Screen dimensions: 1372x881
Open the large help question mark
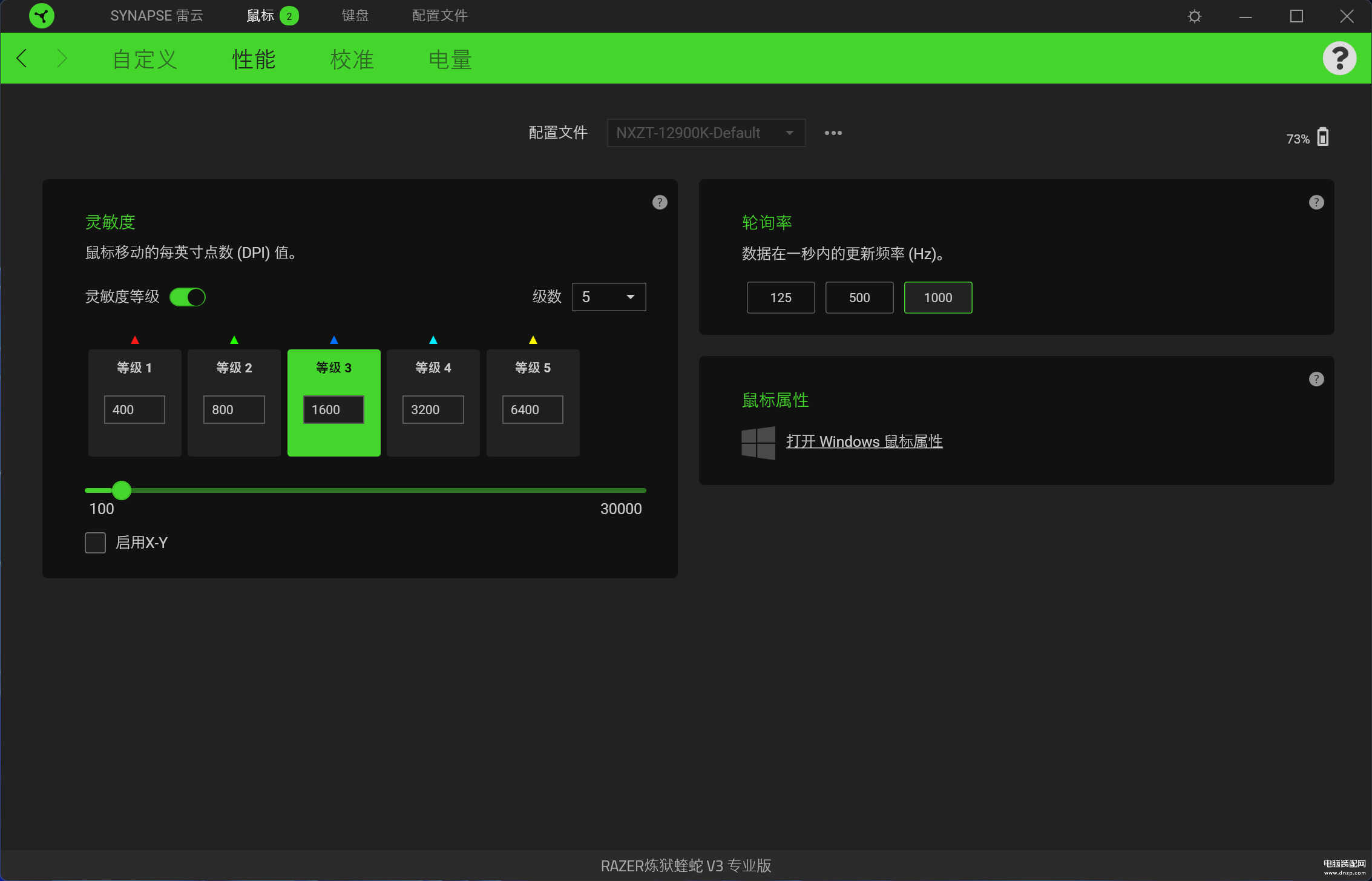[x=1339, y=58]
